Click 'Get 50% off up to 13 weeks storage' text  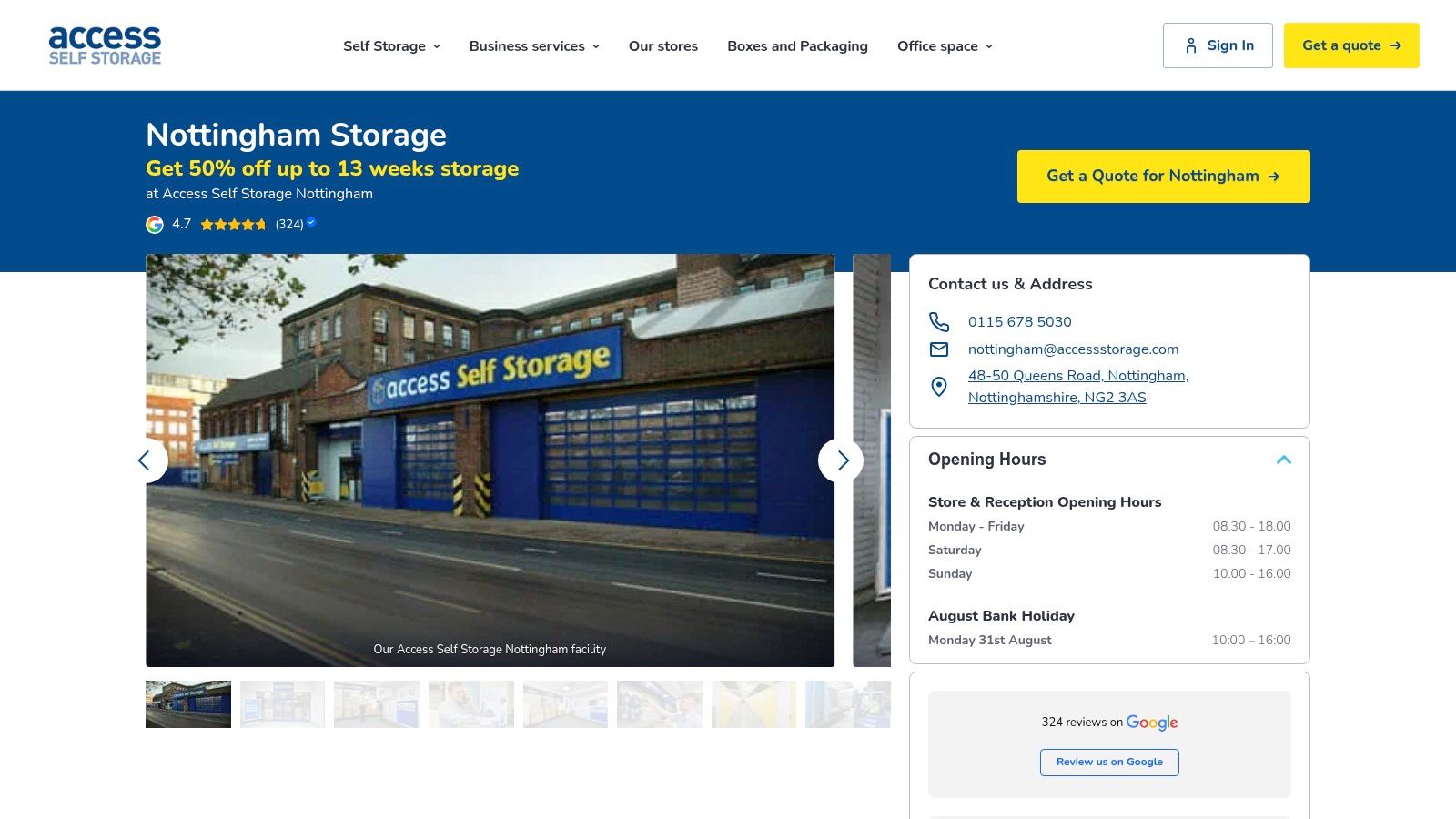pos(332,169)
